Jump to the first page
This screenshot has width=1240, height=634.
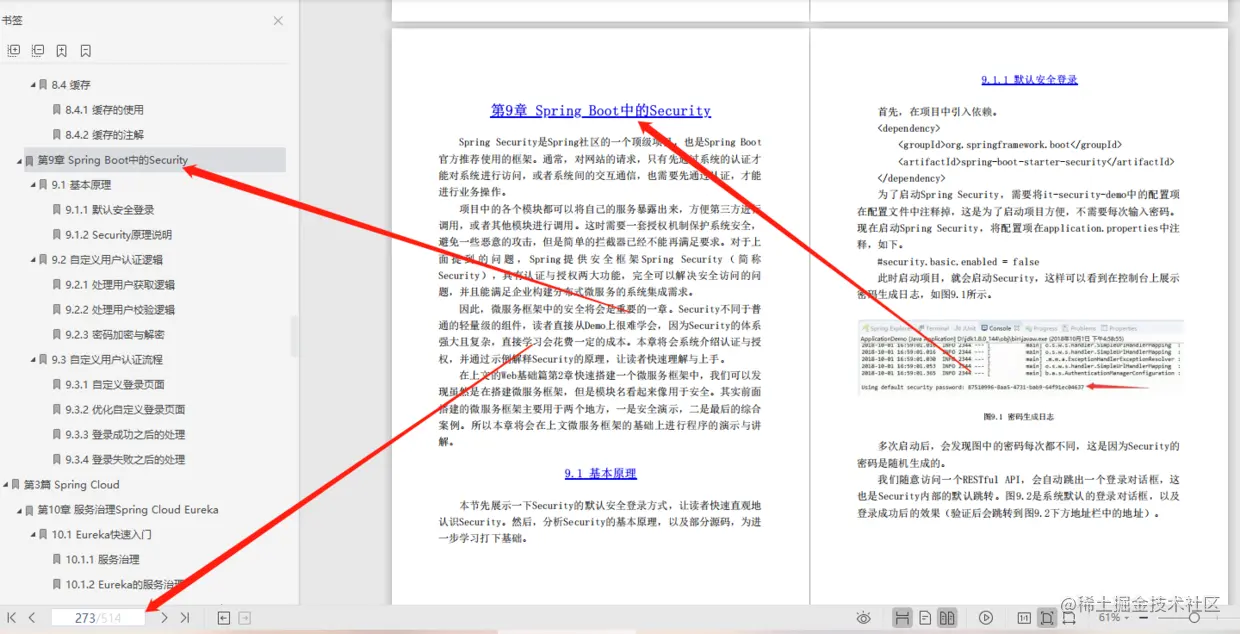click(12, 618)
